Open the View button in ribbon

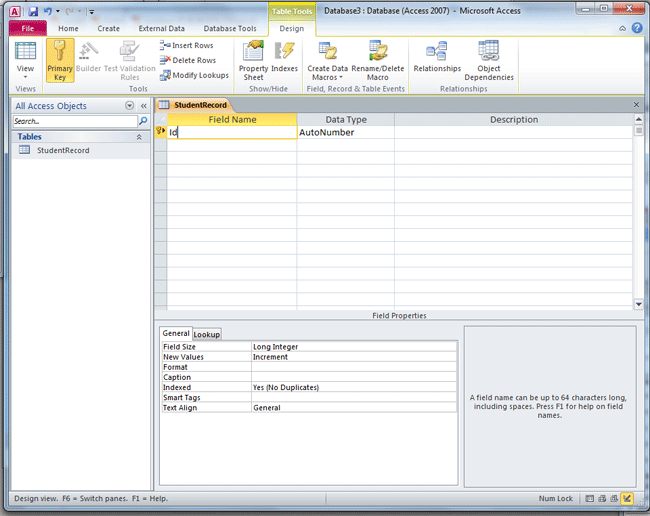click(x=25, y=61)
